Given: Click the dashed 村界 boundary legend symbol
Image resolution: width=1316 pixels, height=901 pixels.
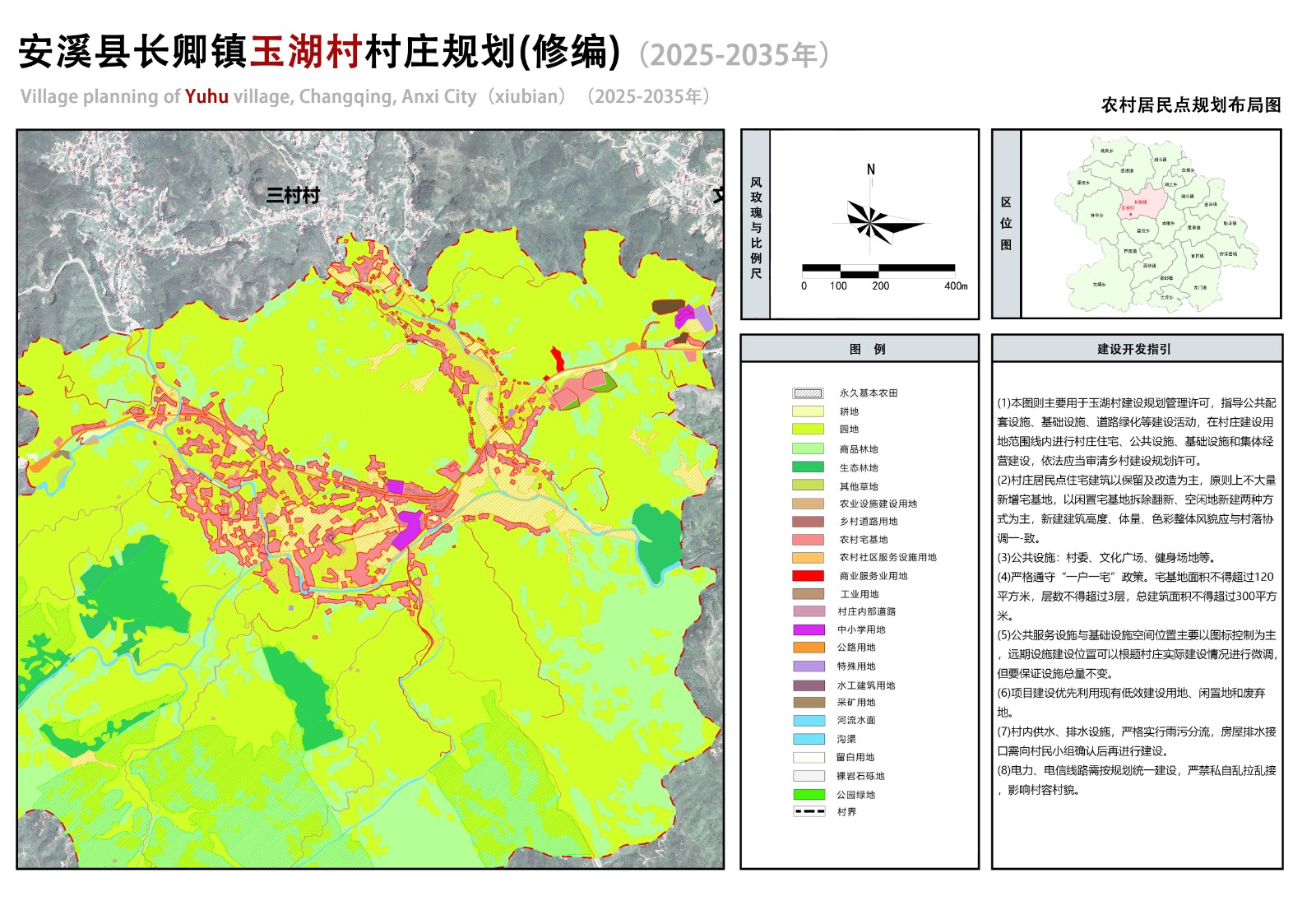Looking at the screenshot, I should click(809, 812).
